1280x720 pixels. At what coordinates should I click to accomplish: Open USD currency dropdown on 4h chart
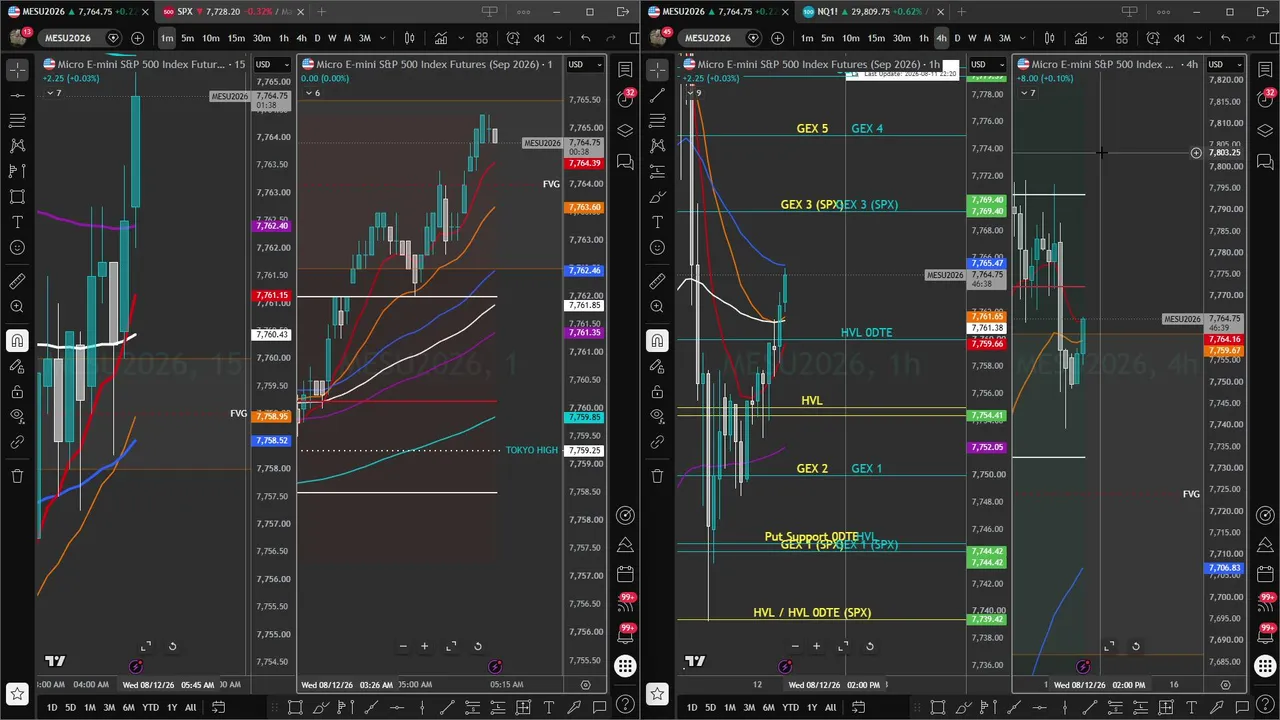click(x=1225, y=64)
